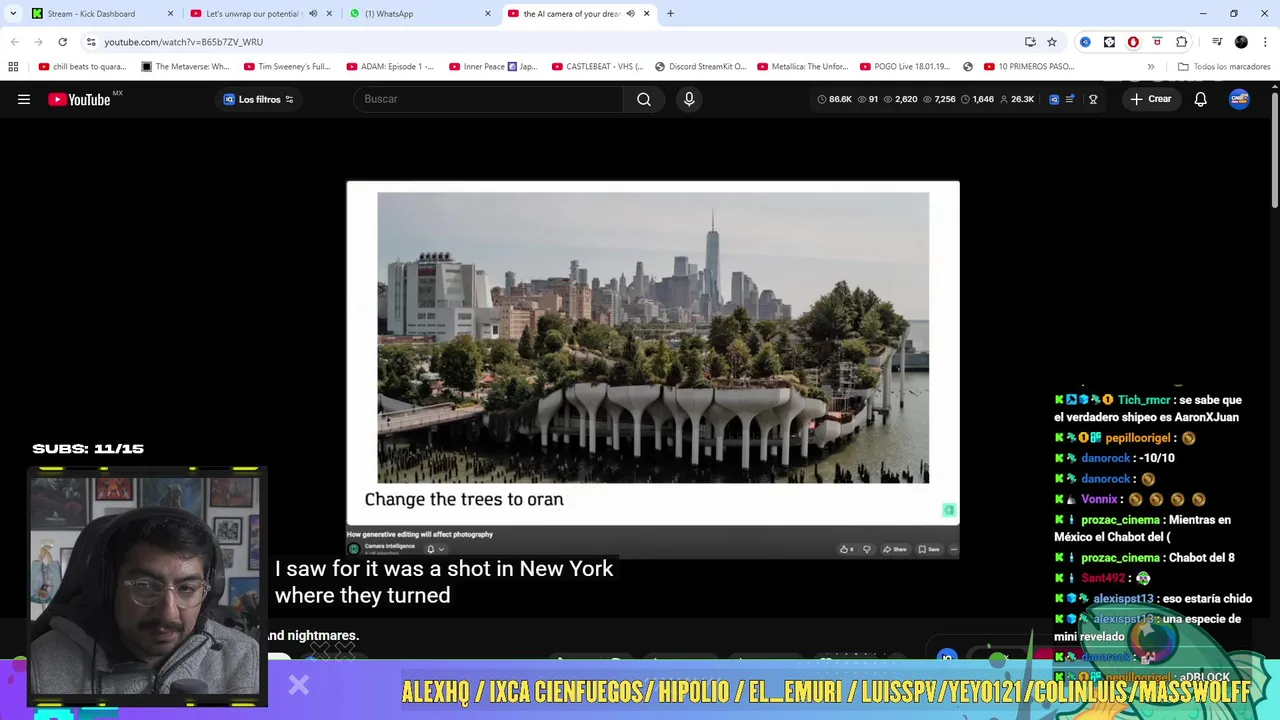The image size is (1280, 720).
Task: View site information icon in the address bar
Action: [x=91, y=42]
